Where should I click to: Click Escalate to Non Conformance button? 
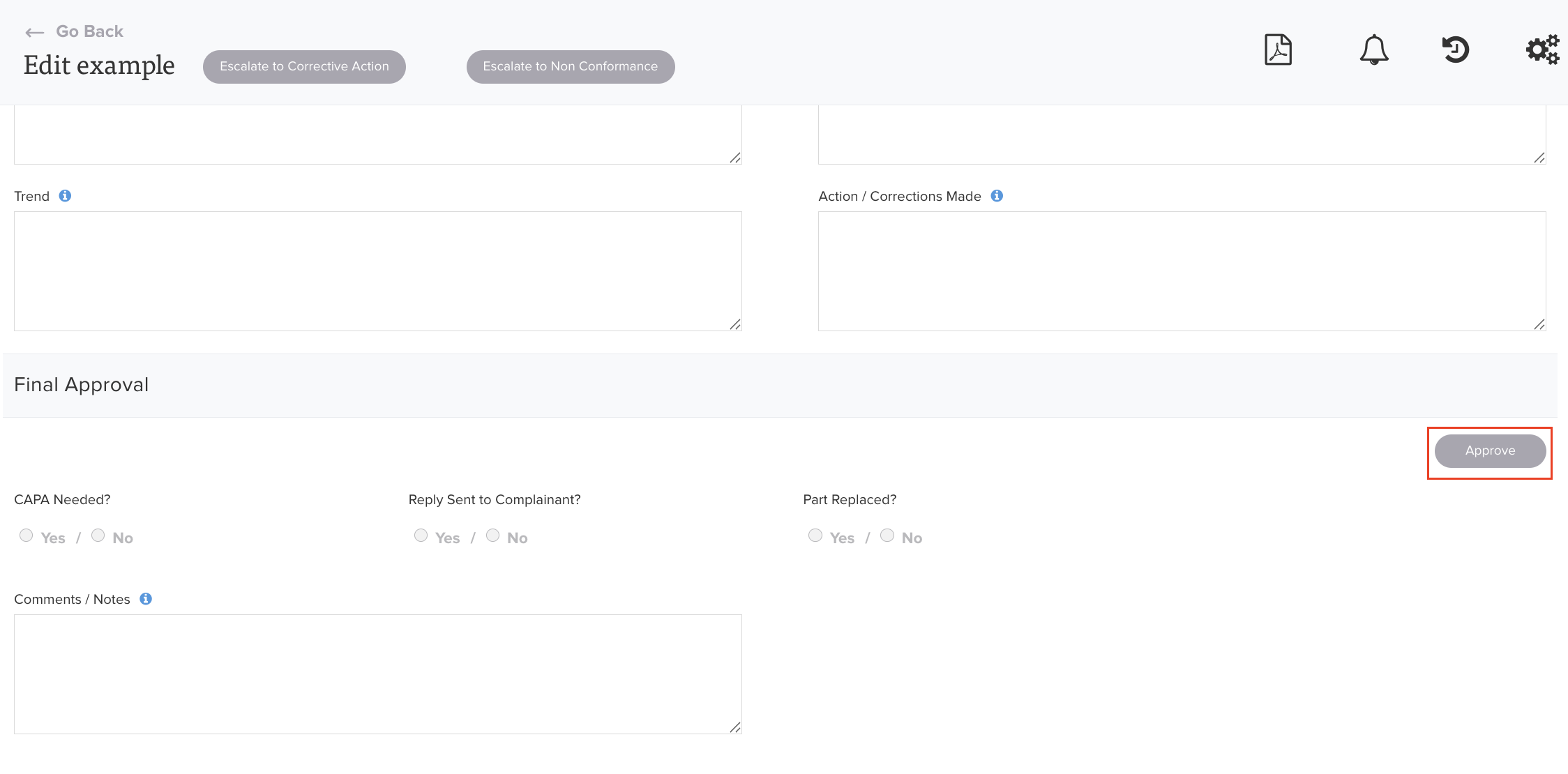coord(570,67)
